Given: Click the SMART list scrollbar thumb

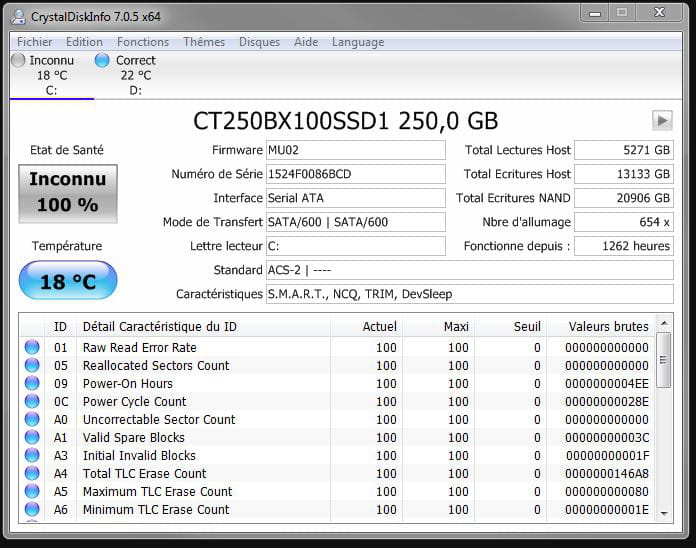Looking at the screenshot, I should 664,359.
